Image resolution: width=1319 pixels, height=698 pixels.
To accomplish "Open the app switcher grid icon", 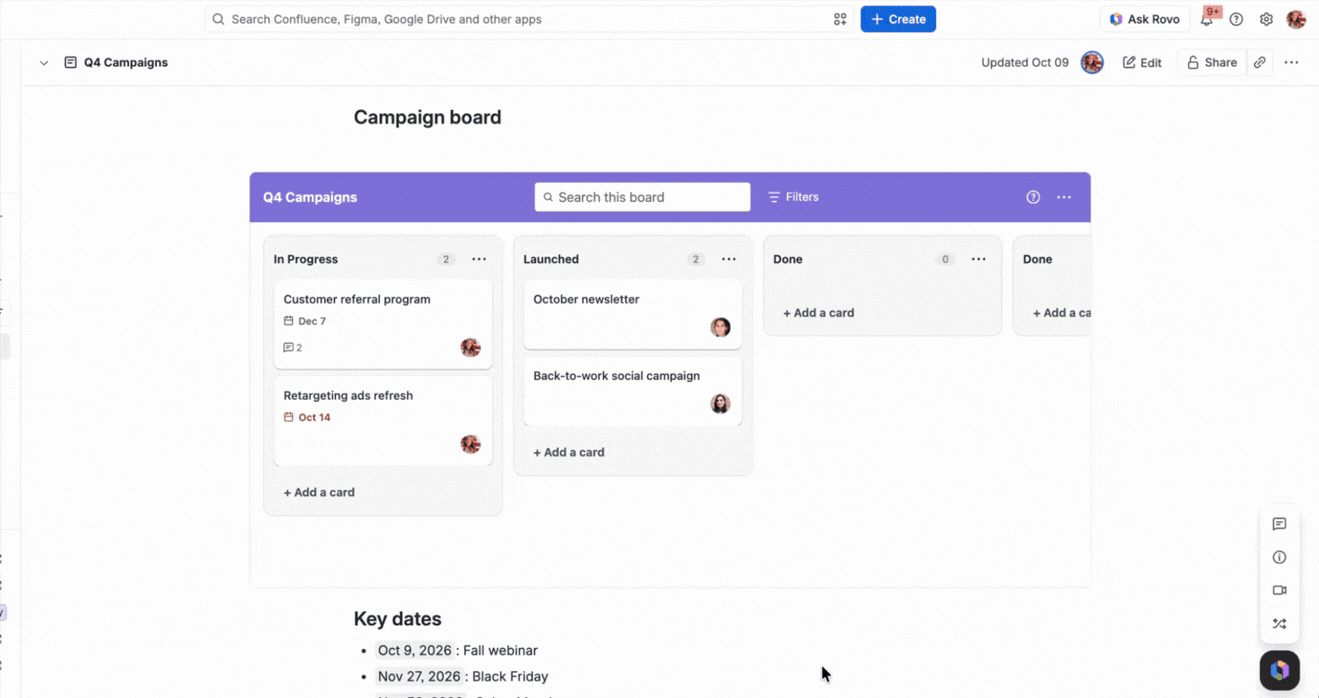I will coord(840,19).
